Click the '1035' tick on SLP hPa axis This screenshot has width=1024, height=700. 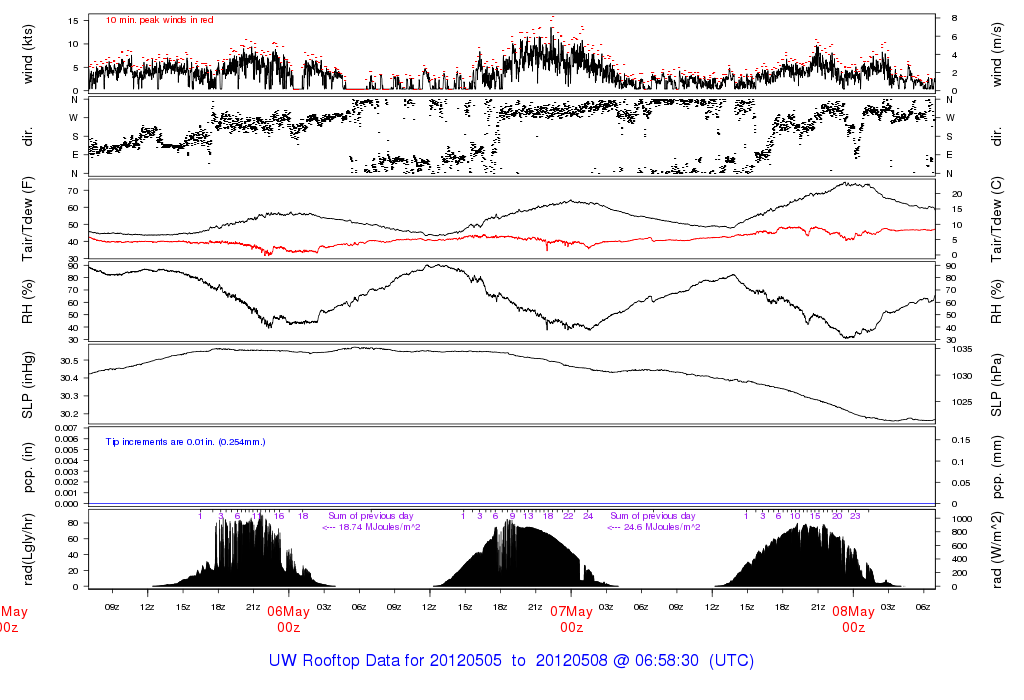(x=962, y=349)
